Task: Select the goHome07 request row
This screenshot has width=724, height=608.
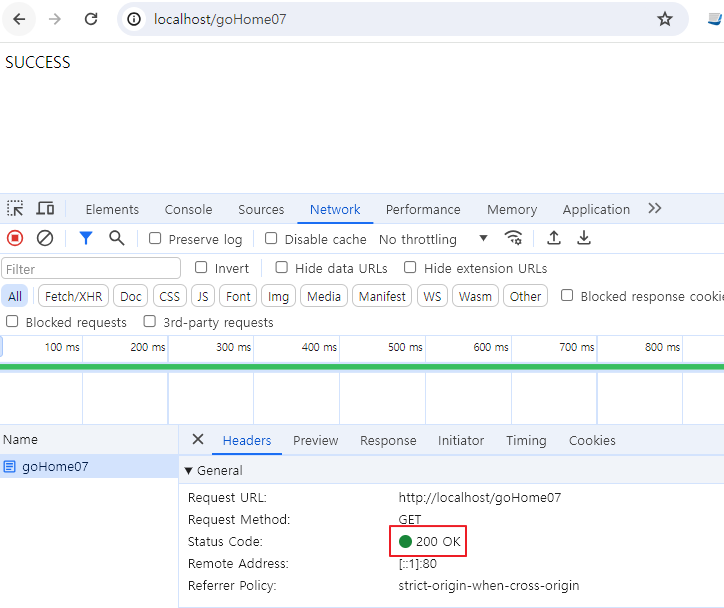Action: coord(89,466)
